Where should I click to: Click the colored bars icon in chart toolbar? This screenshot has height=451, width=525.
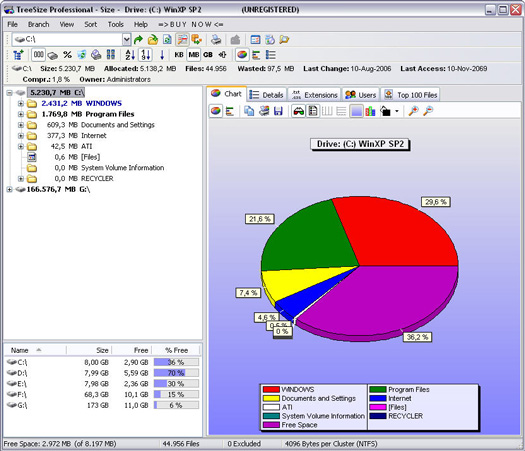pos(370,111)
